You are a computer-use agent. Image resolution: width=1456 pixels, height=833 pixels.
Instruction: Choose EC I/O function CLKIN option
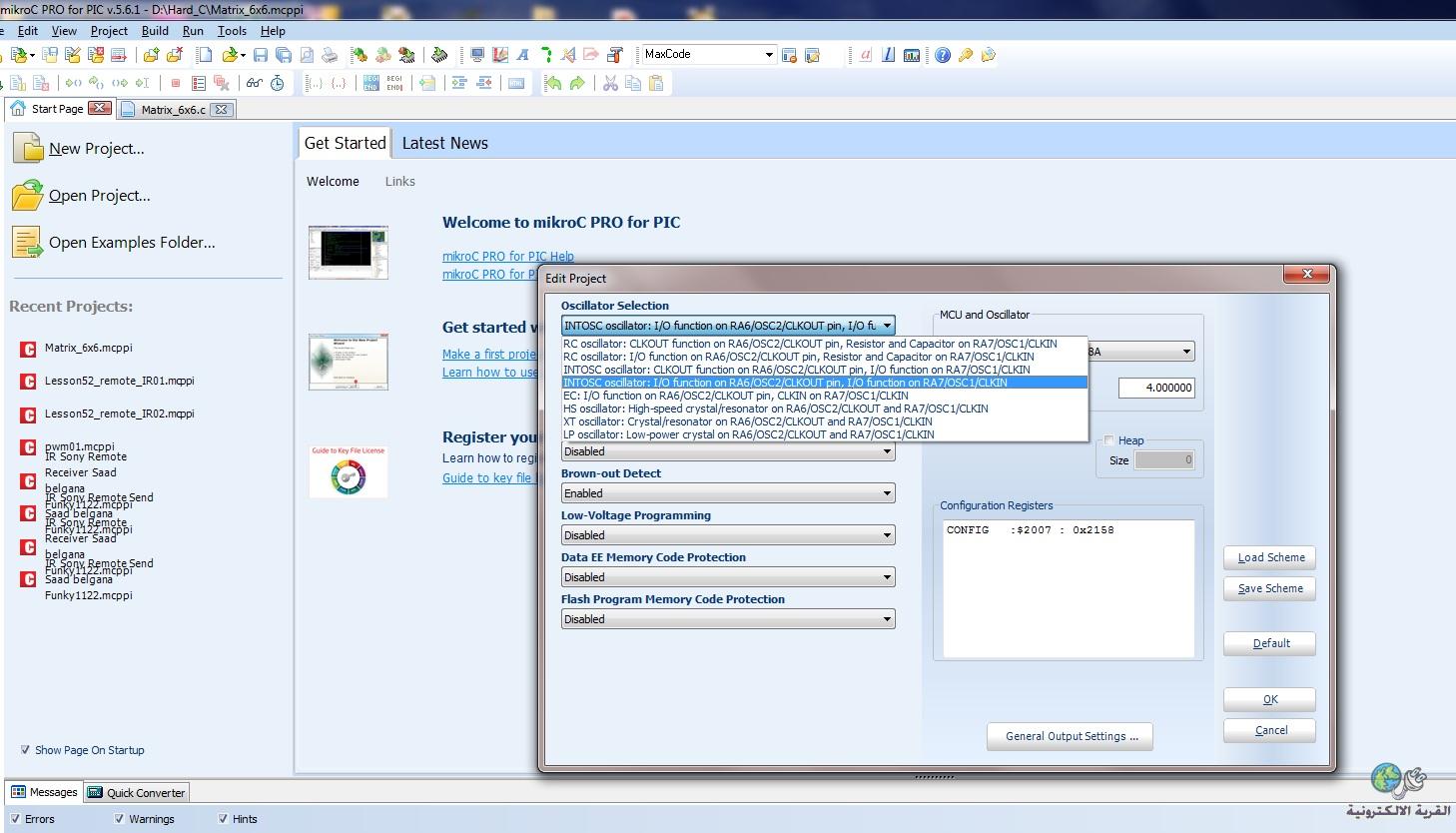click(x=825, y=396)
